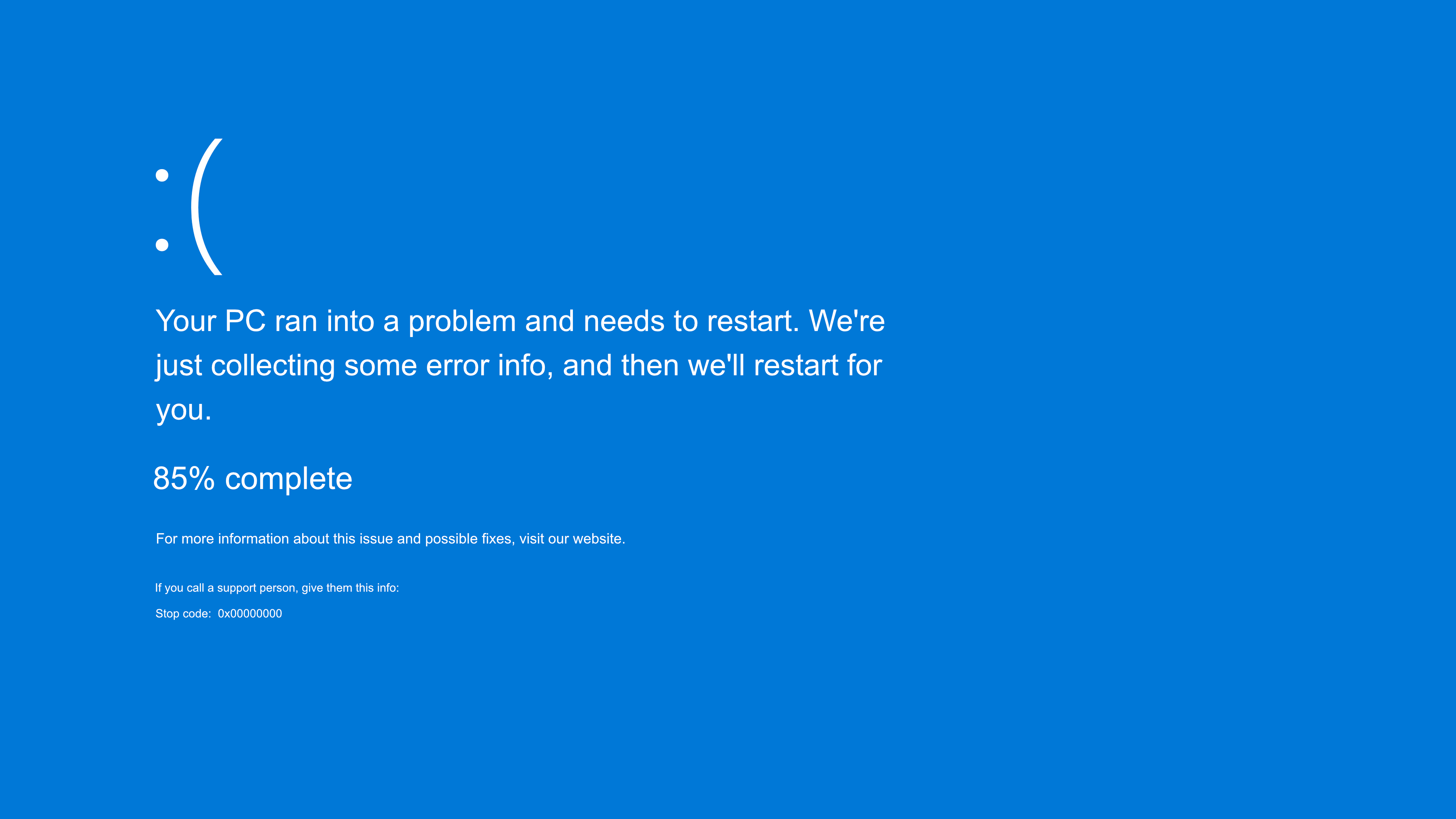Screen dimensions: 1456x819
Task: Click the "85% complete" progress text
Action: [253, 479]
